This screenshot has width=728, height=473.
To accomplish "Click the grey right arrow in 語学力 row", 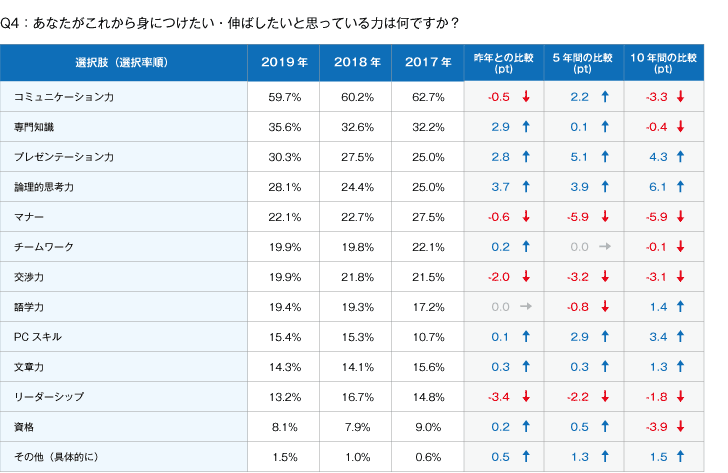I will [526, 307].
